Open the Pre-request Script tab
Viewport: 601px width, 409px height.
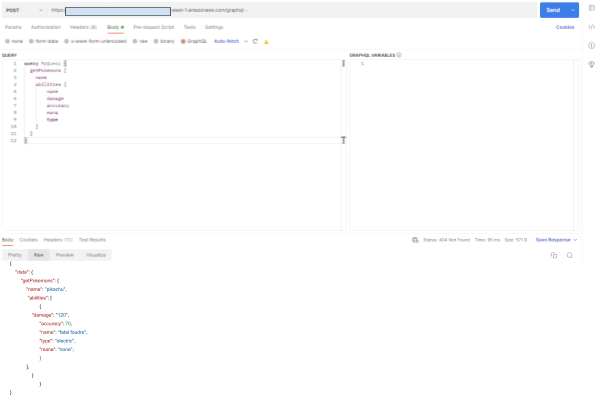point(153,26)
